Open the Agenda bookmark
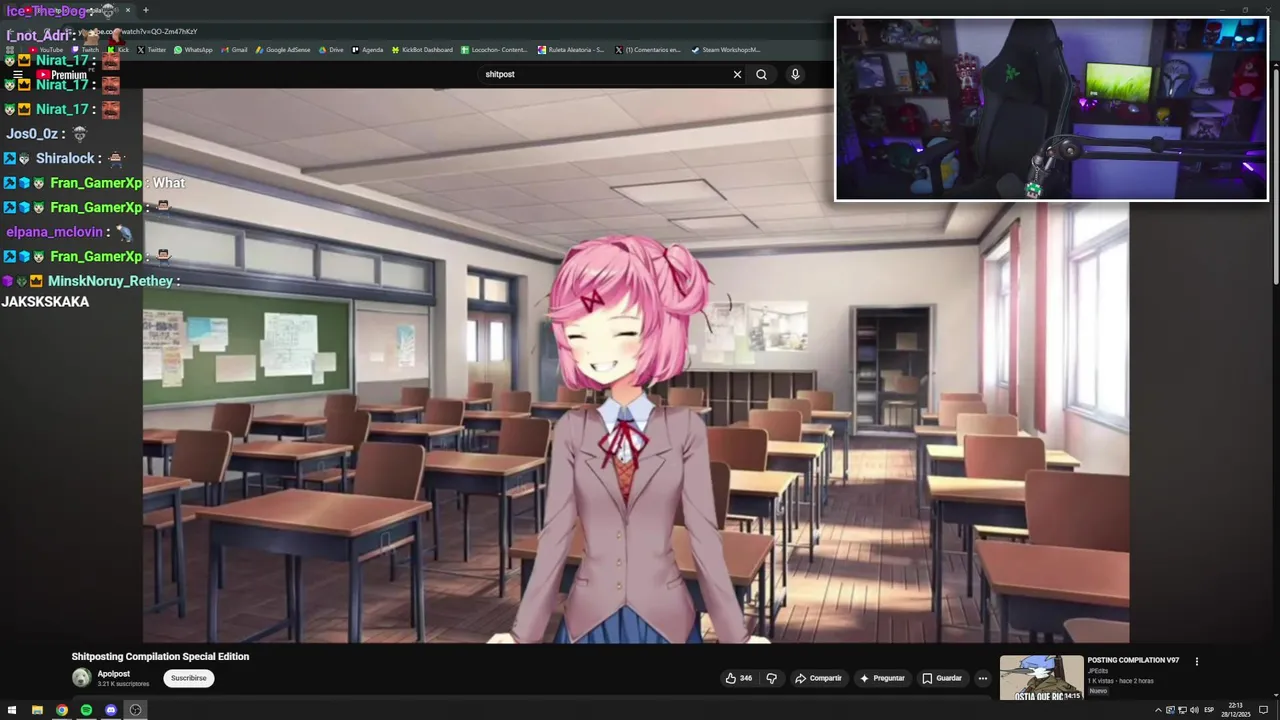1280x720 pixels. tap(367, 49)
